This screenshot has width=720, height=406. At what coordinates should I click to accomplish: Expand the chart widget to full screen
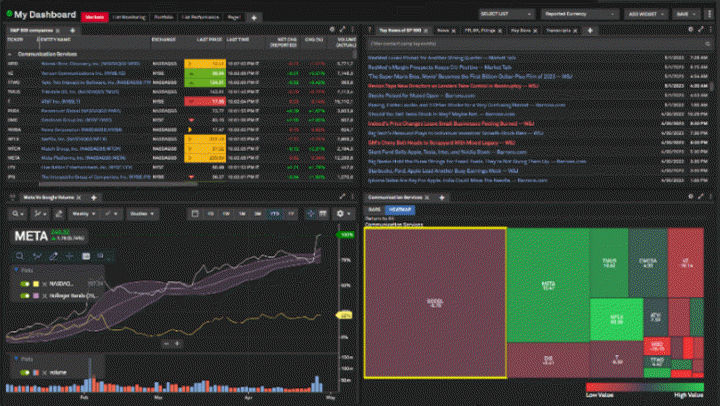point(342,197)
